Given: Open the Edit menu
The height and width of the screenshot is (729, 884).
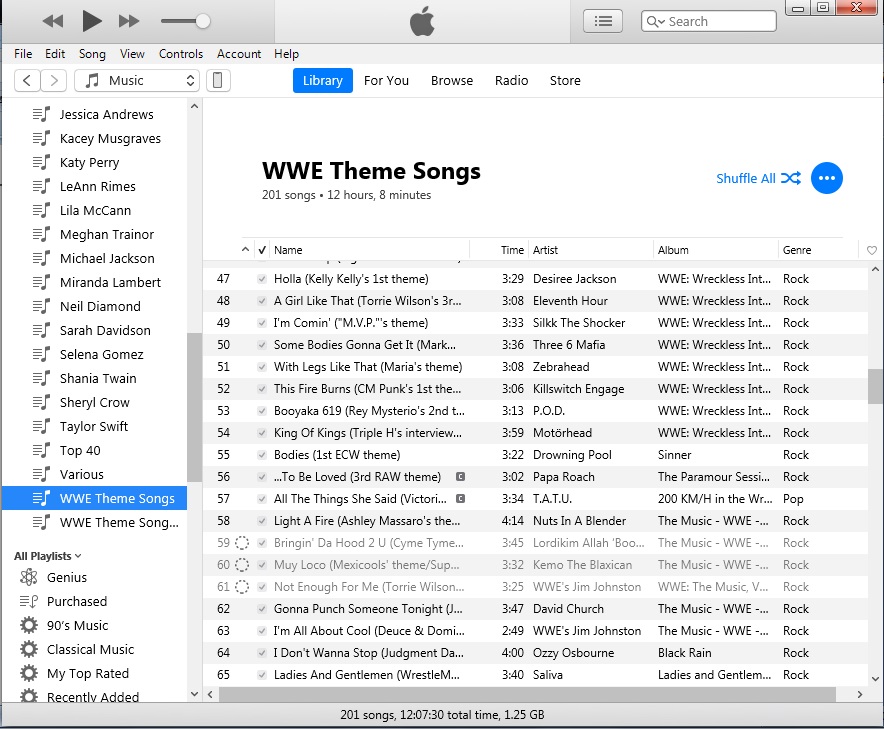Looking at the screenshot, I should (55, 54).
